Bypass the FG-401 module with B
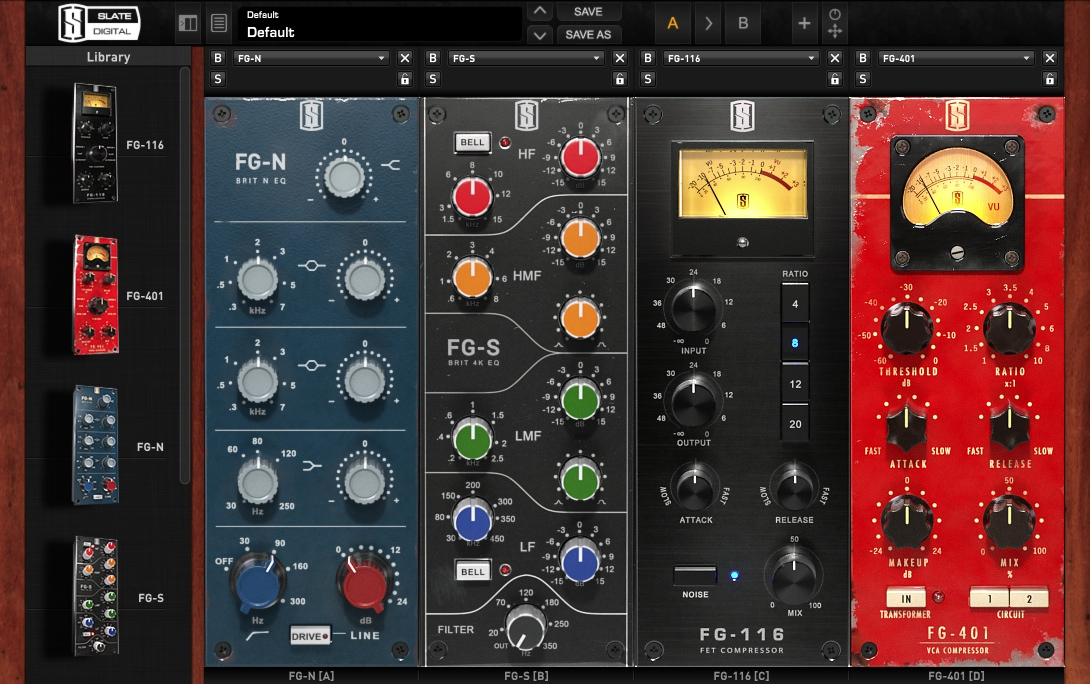The width and height of the screenshot is (1090, 684). click(863, 58)
